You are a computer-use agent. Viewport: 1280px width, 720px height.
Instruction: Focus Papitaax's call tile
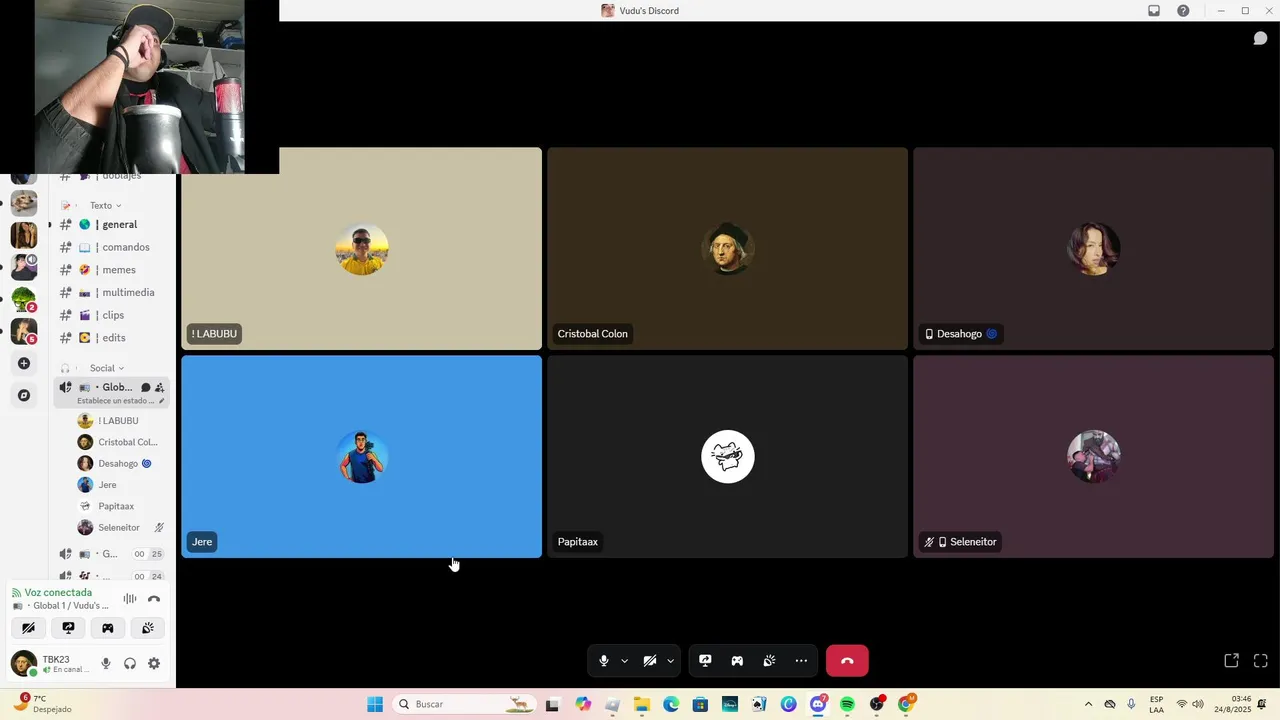pyautogui.click(x=727, y=457)
